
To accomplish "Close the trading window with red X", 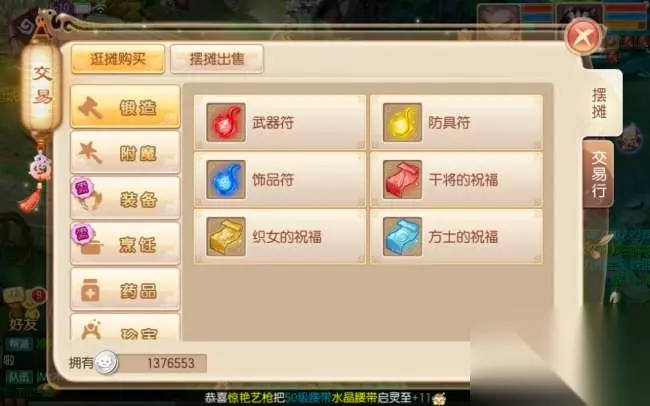I will point(584,37).
